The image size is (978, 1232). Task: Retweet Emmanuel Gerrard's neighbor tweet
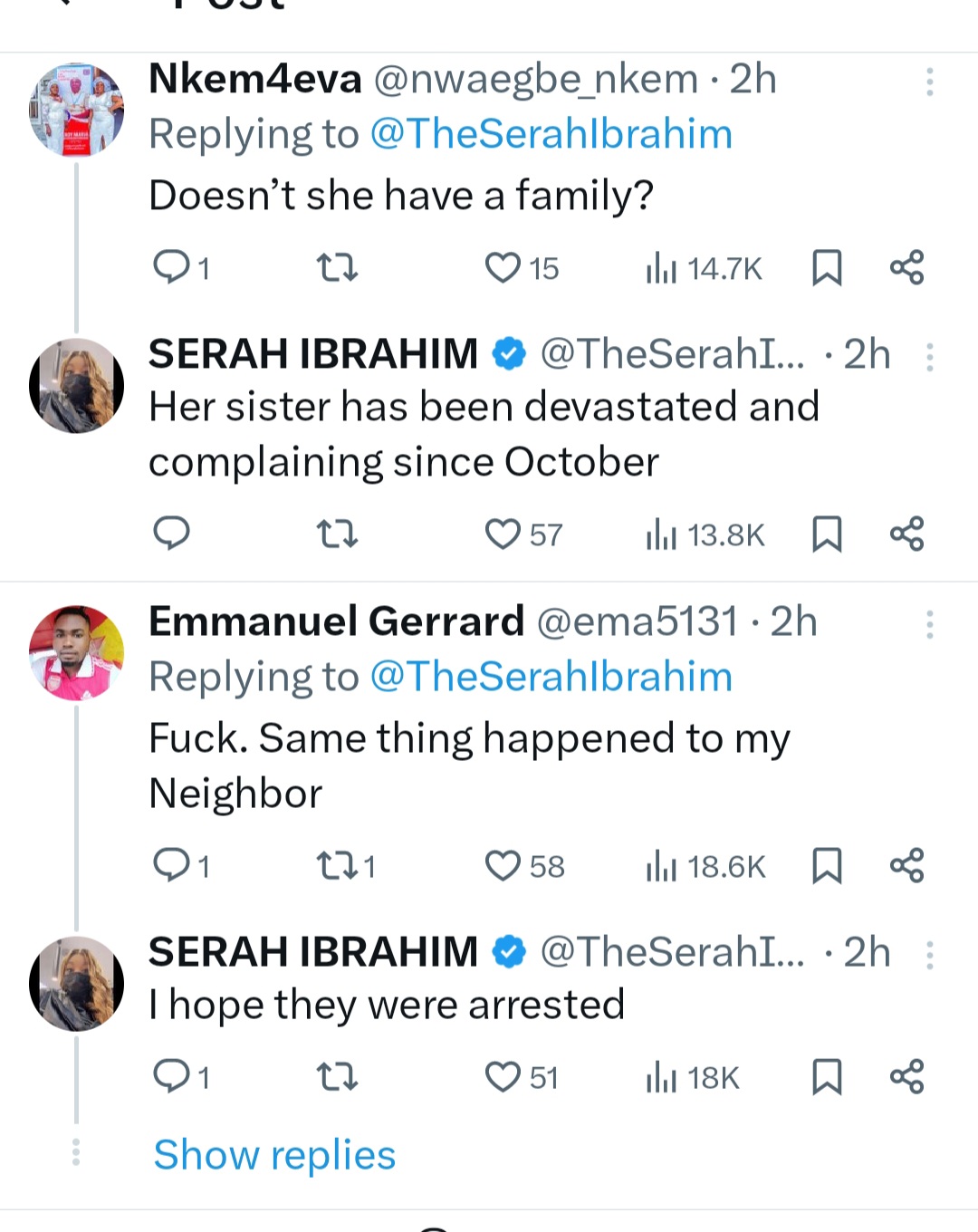[x=338, y=866]
